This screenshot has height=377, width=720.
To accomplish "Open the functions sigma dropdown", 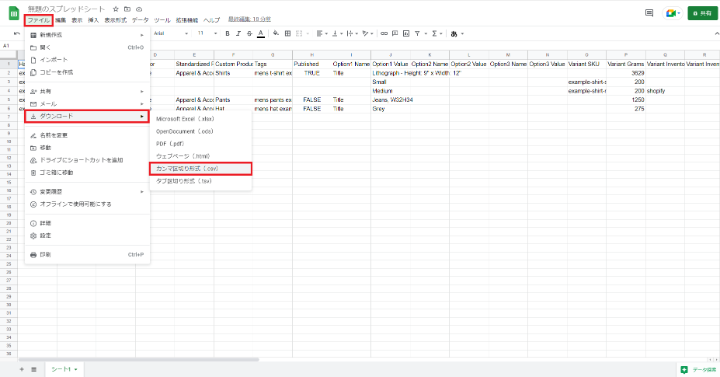I will coord(436,34).
